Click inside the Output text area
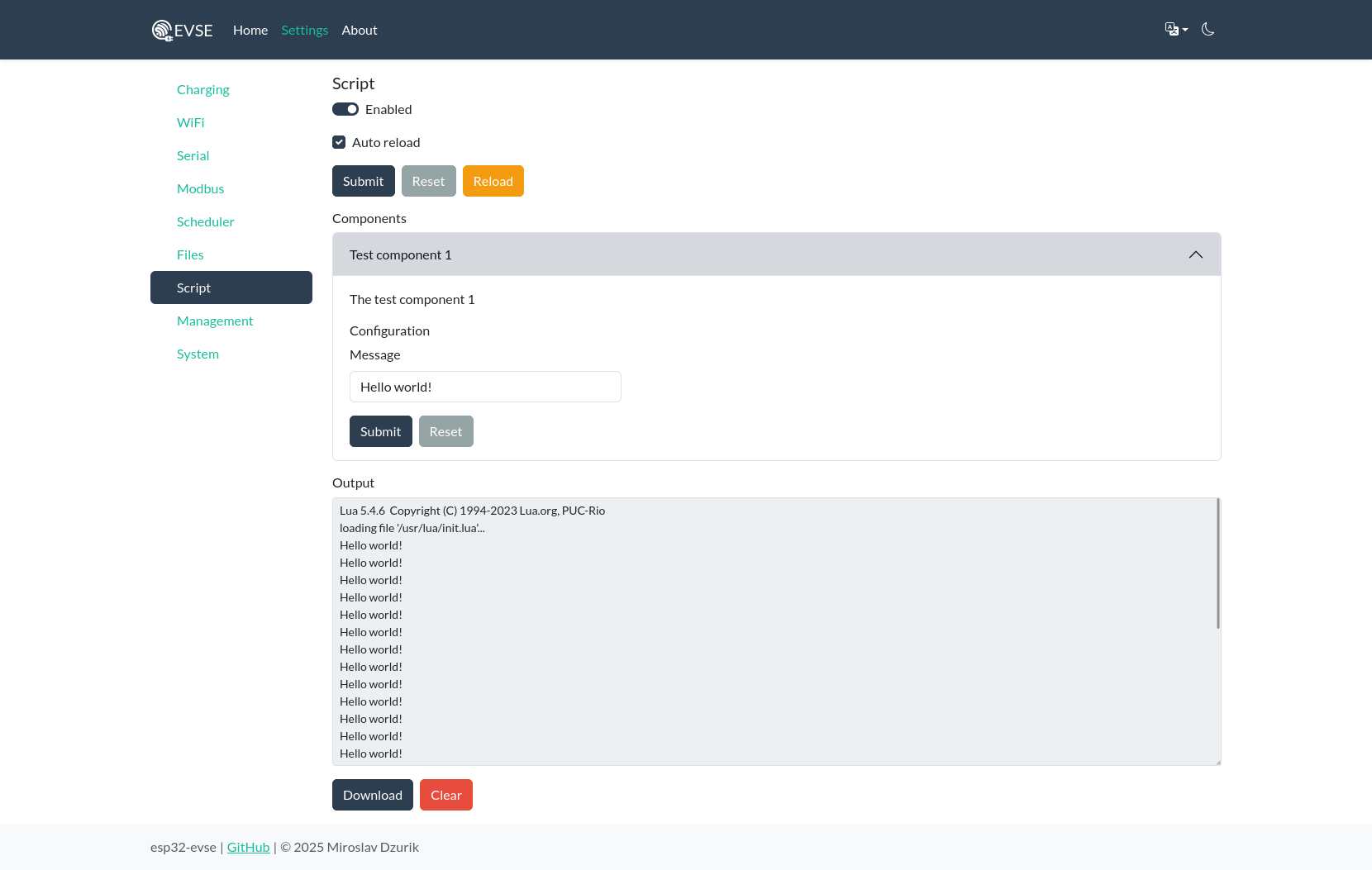 click(777, 631)
